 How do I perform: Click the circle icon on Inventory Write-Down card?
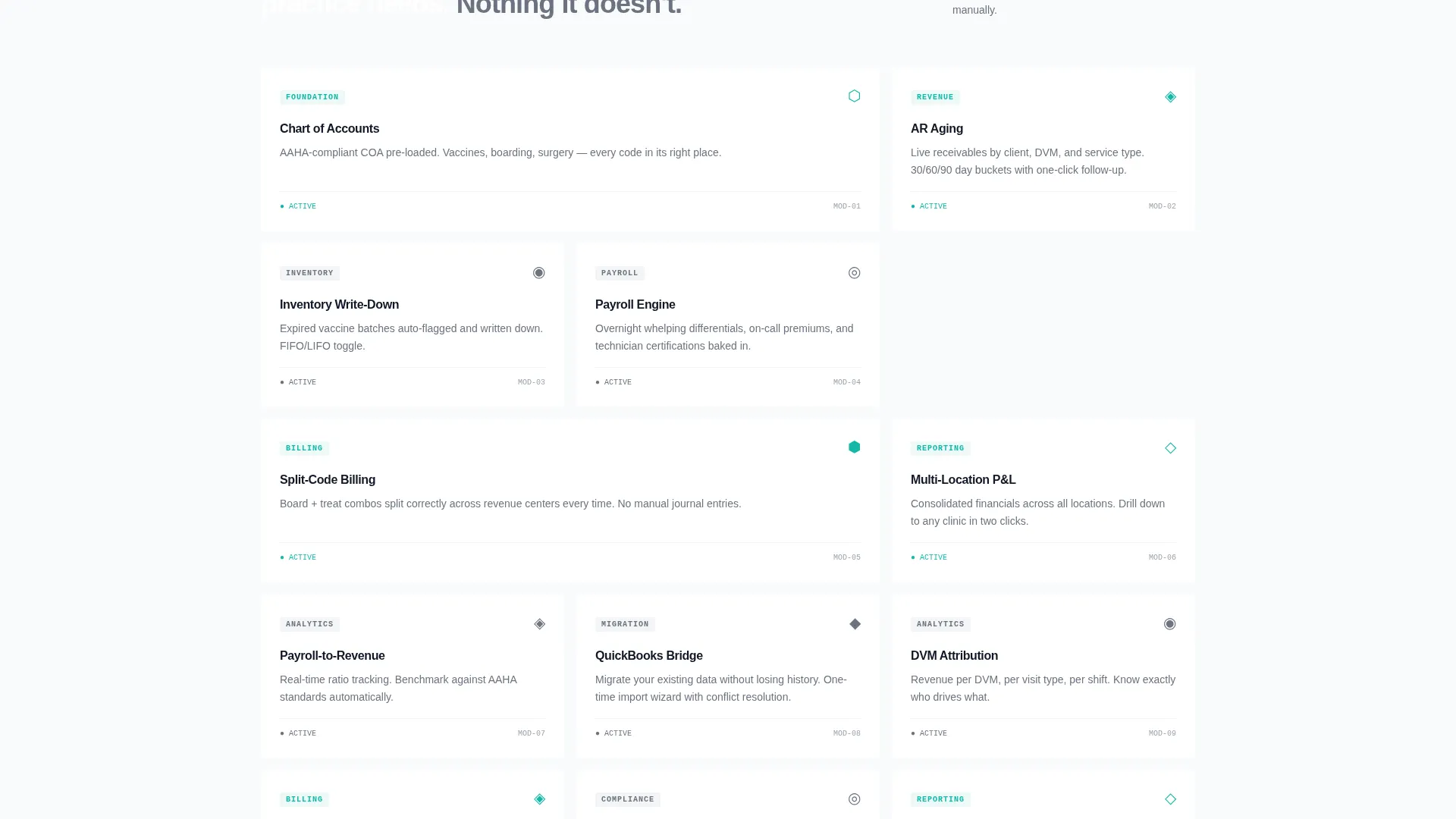(538, 273)
